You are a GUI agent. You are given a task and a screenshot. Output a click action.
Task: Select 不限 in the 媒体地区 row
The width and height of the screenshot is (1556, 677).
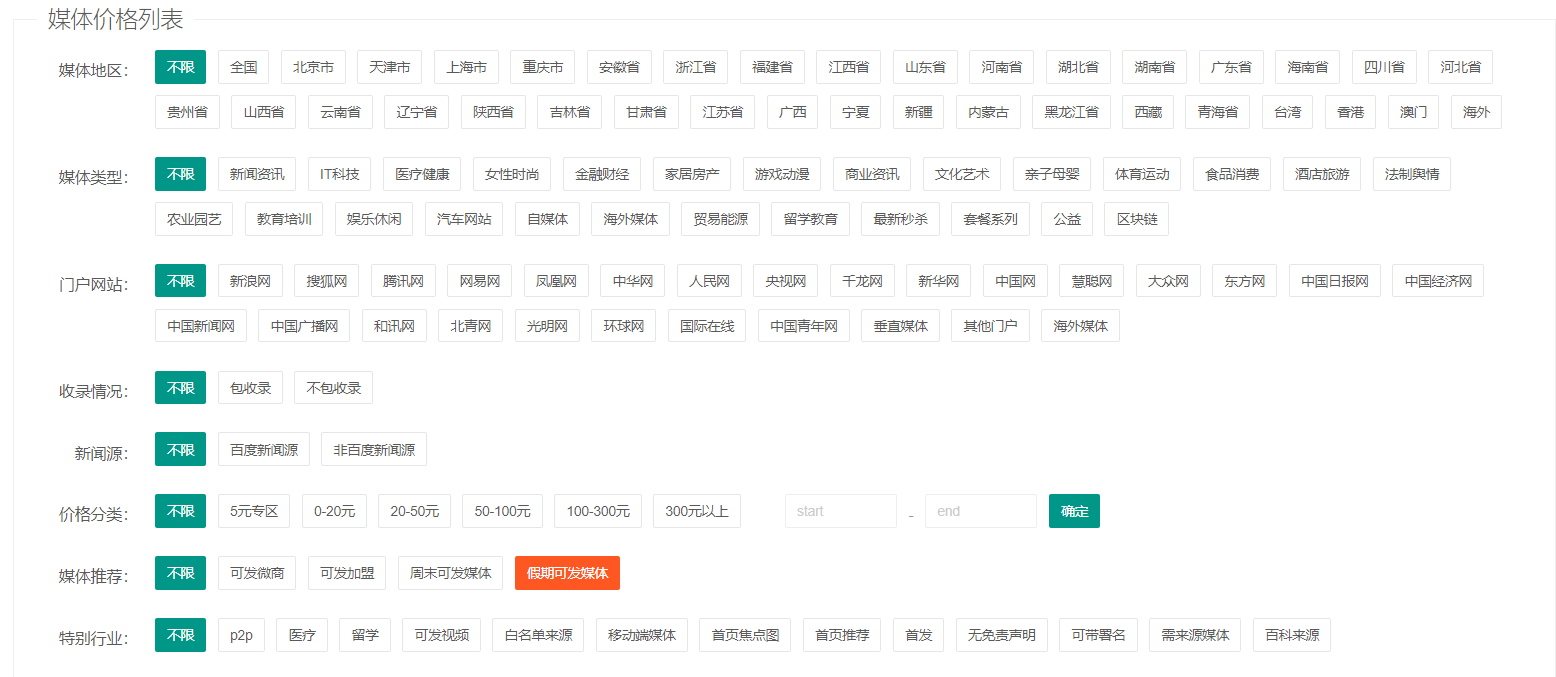tap(180, 67)
